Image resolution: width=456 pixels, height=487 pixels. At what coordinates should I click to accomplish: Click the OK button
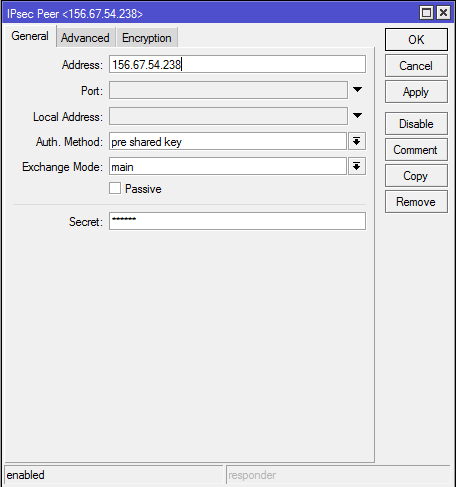pyautogui.click(x=416, y=40)
